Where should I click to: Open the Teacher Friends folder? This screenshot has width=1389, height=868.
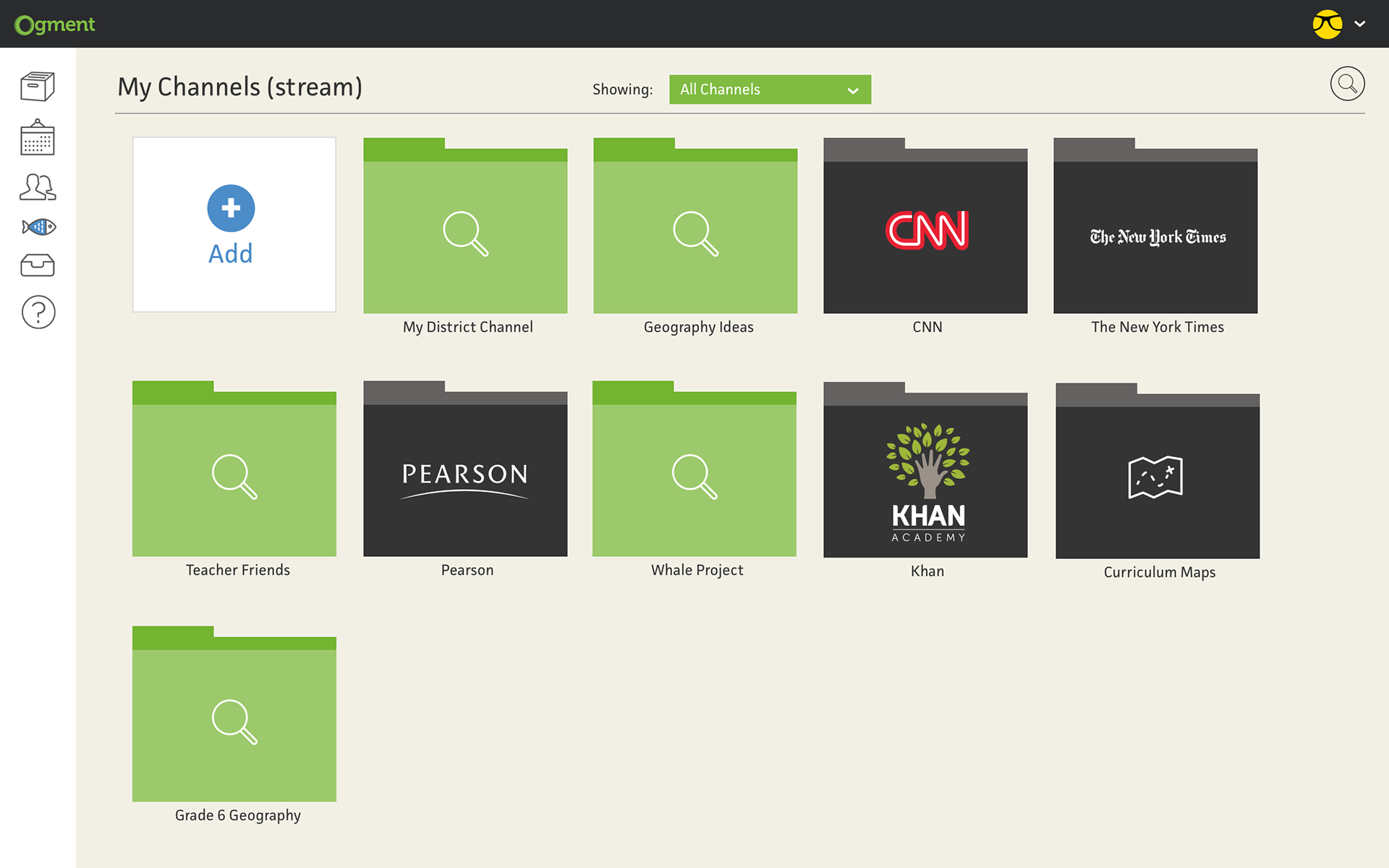click(x=234, y=469)
